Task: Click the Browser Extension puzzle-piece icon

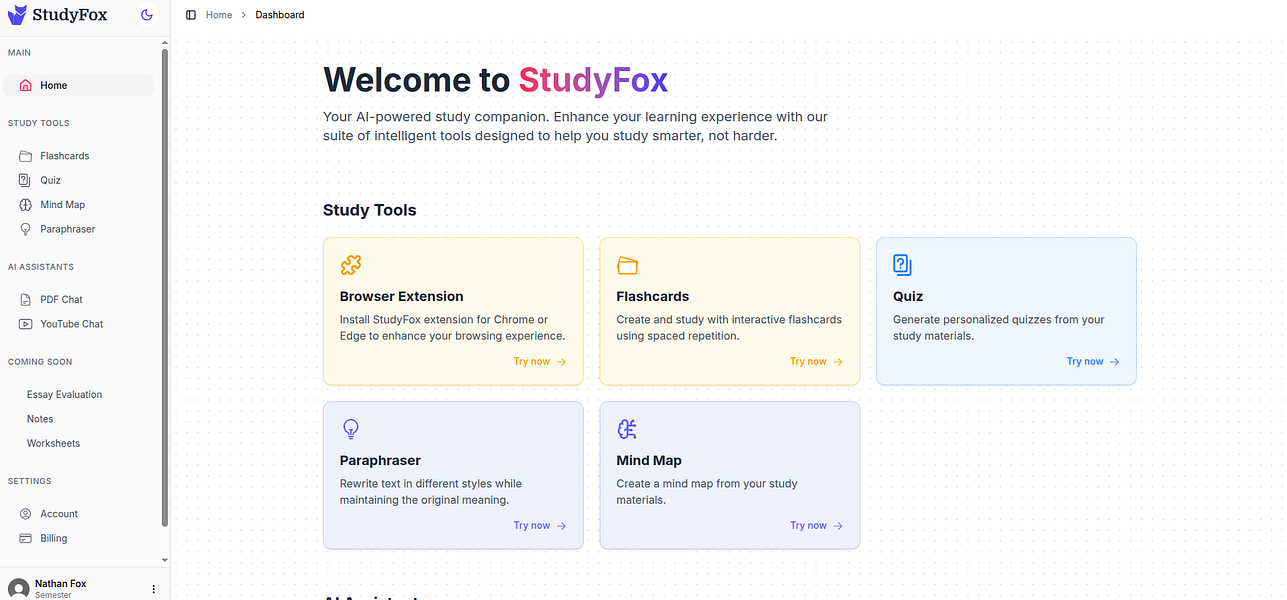Action: click(351, 265)
